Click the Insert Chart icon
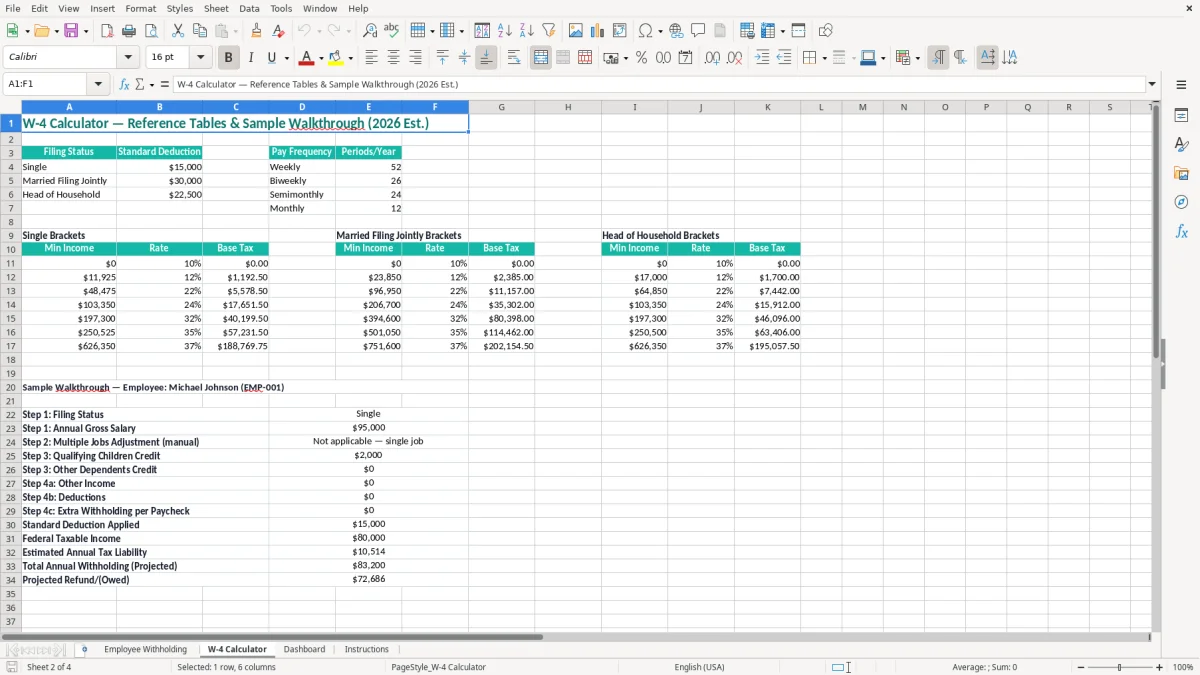The image size is (1200, 675). [598, 31]
